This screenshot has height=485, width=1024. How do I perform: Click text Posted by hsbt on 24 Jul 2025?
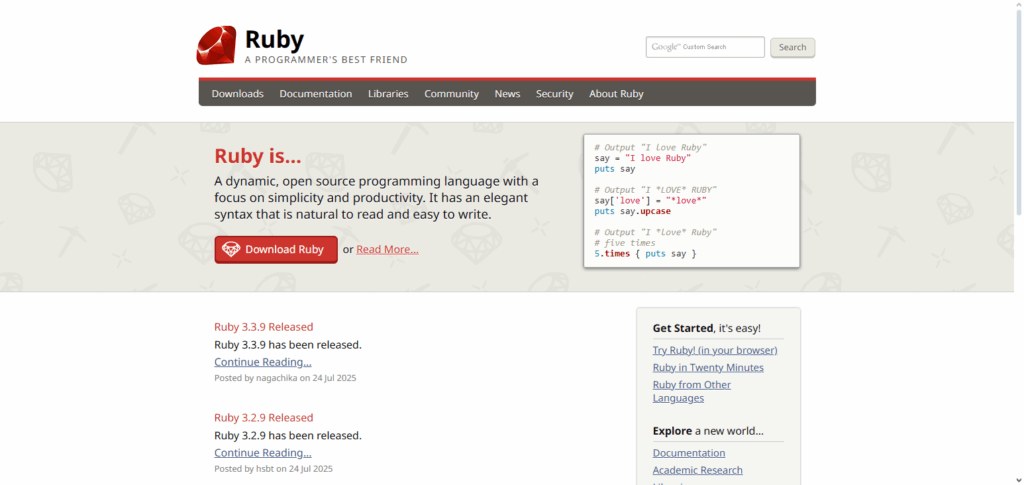tap(274, 469)
